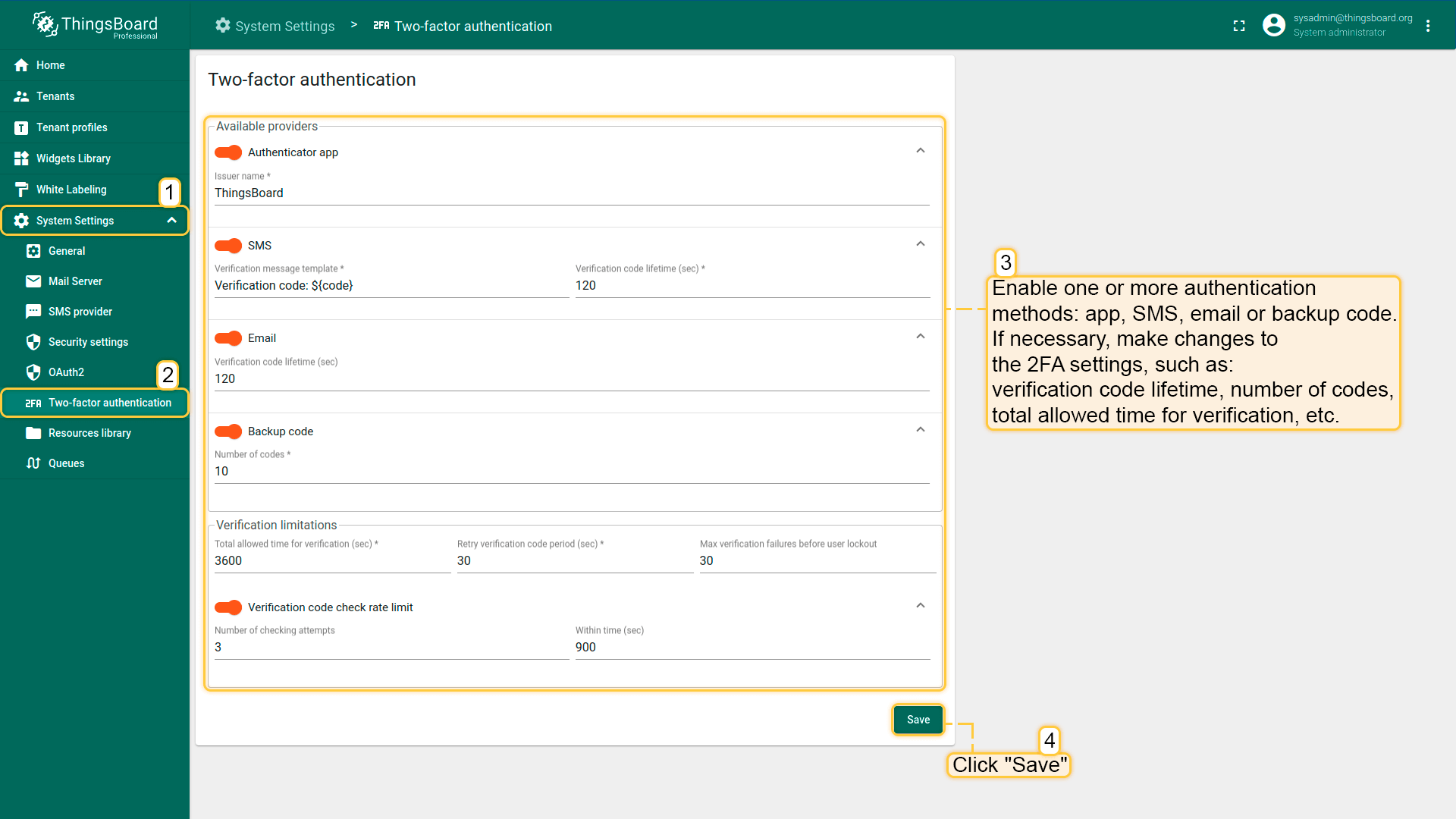Click the Home house icon
Image resolution: width=1456 pixels, height=819 pixels.
pyautogui.click(x=21, y=65)
